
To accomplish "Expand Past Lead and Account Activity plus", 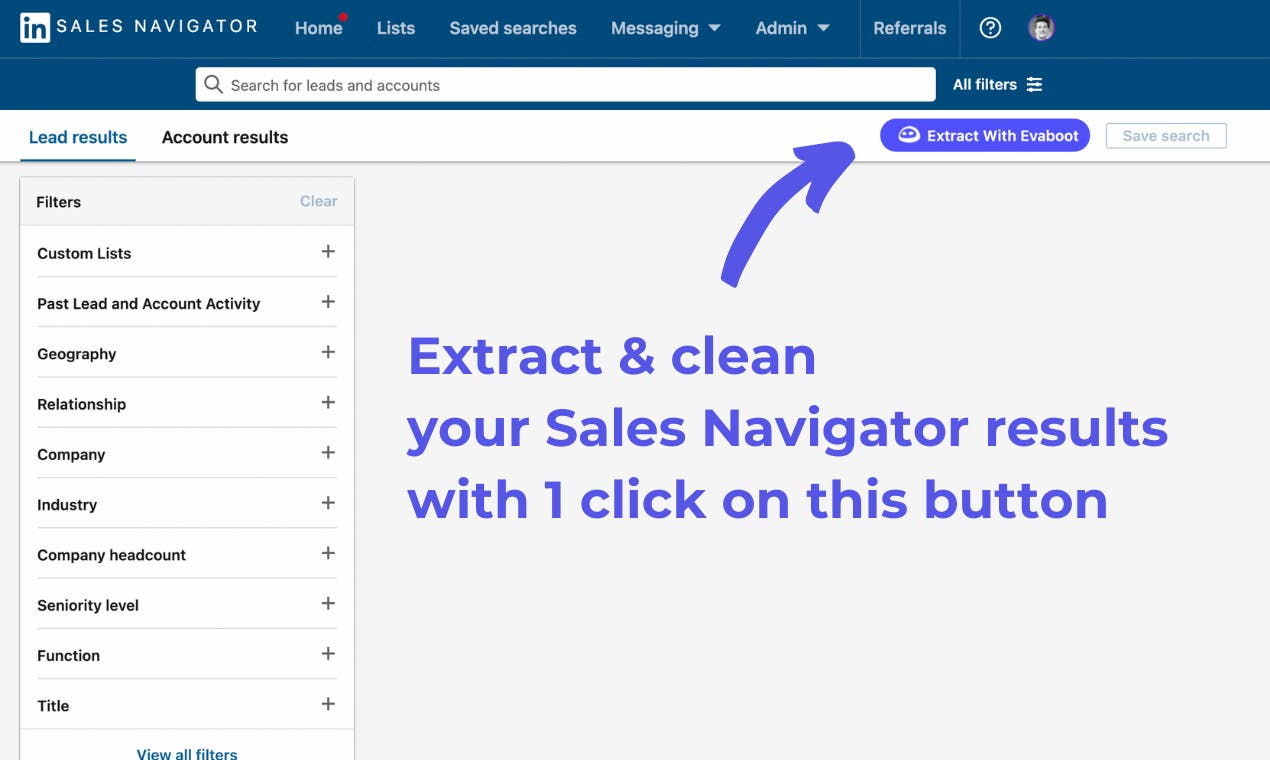I will pyautogui.click(x=327, y=302).
